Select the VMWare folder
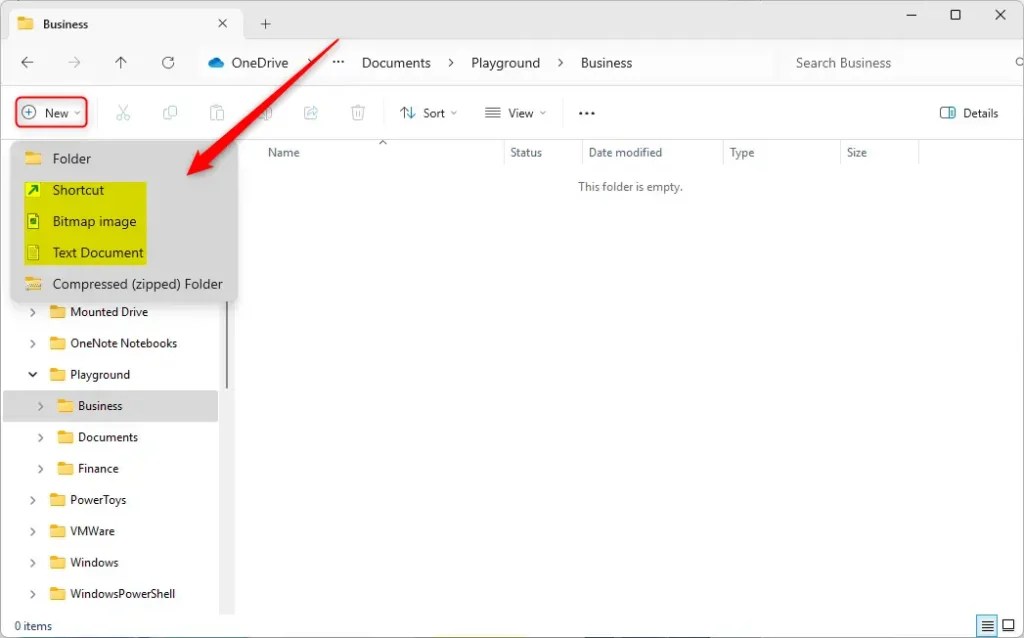 (92, 532)
